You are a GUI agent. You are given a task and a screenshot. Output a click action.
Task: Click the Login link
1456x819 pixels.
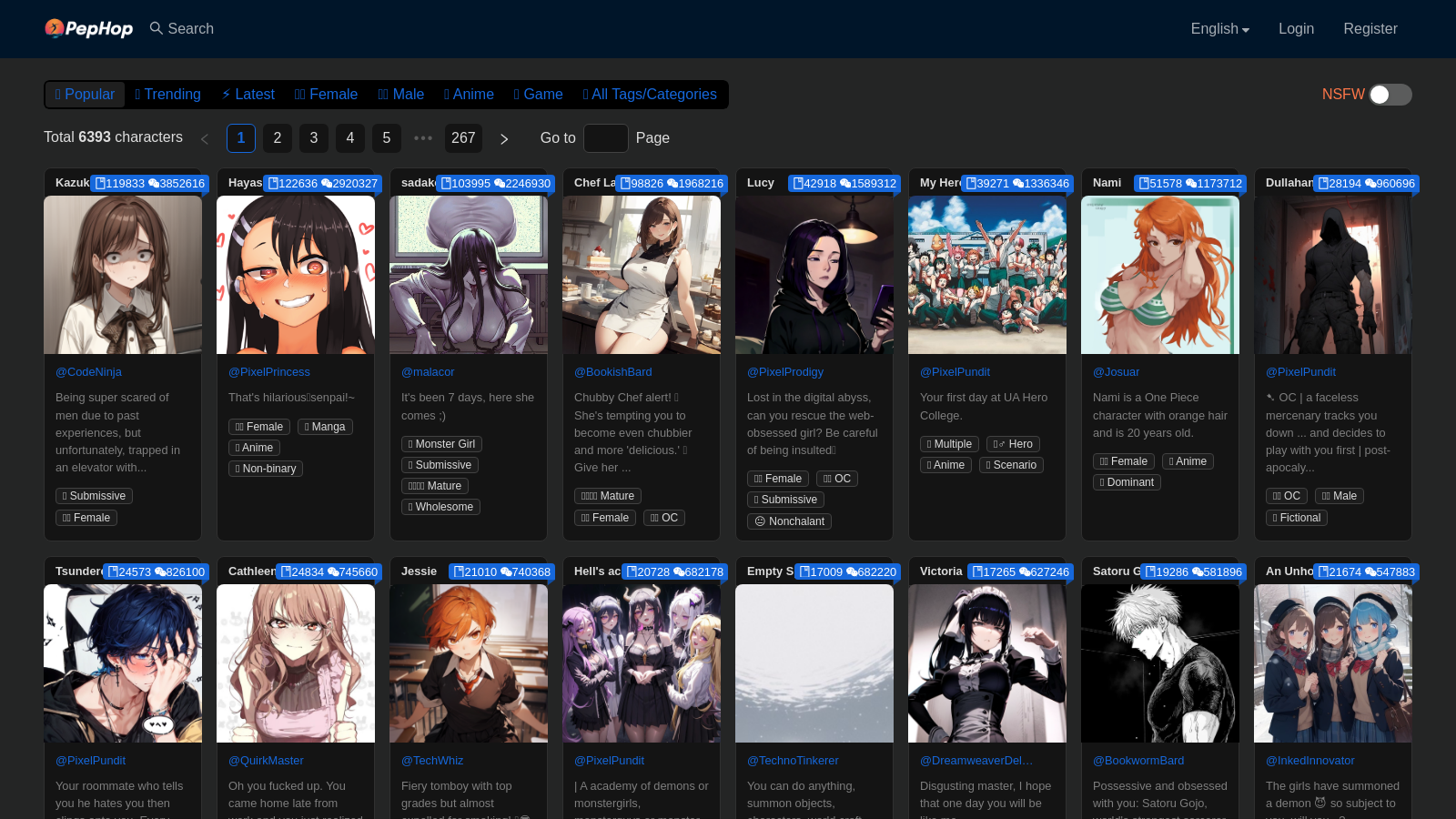click(x=1296, y=28)
